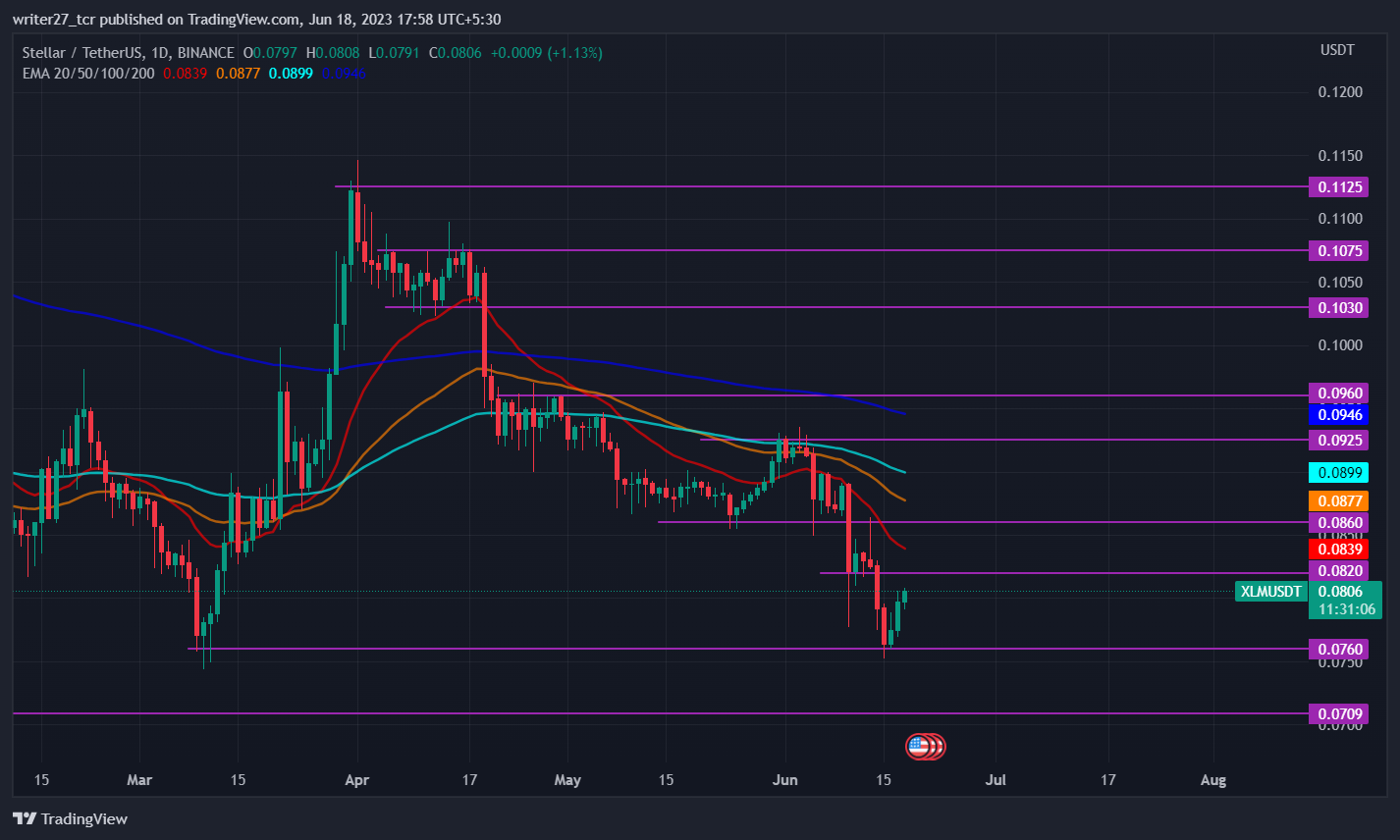Click the USDT currency label on price axis

[1337, 50]
